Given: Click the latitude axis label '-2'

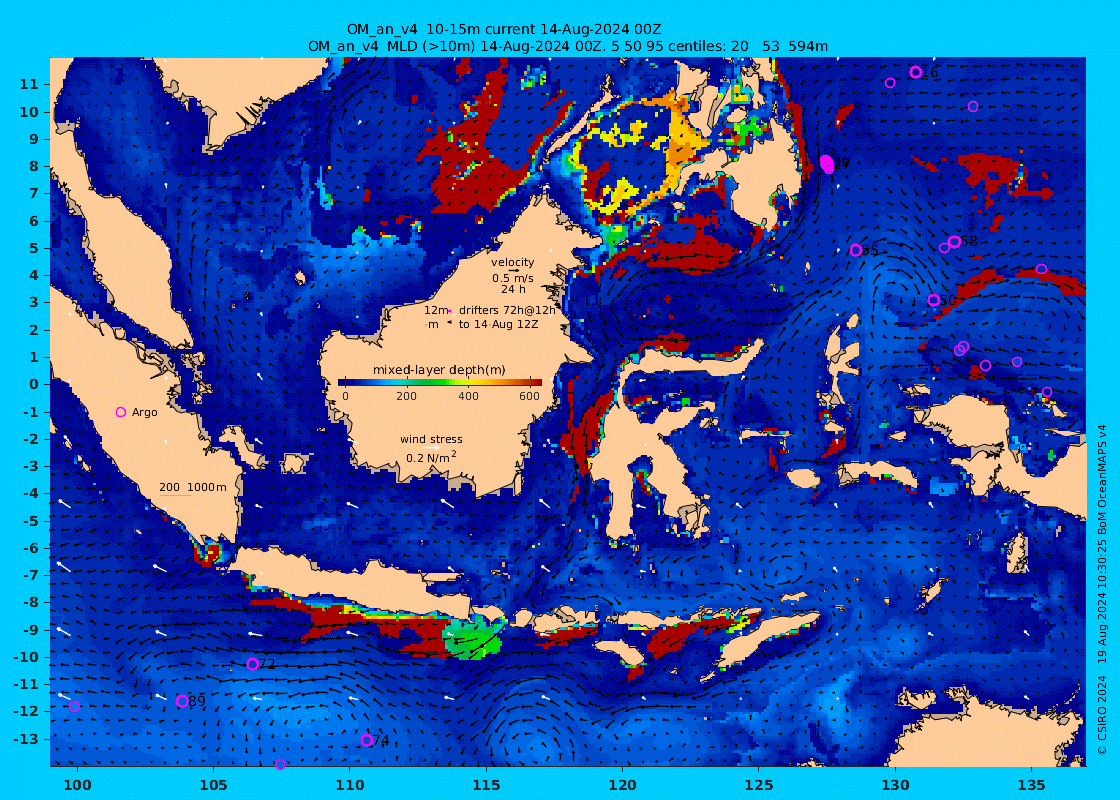Looking at the screenshot, I should tap(30, 439).
